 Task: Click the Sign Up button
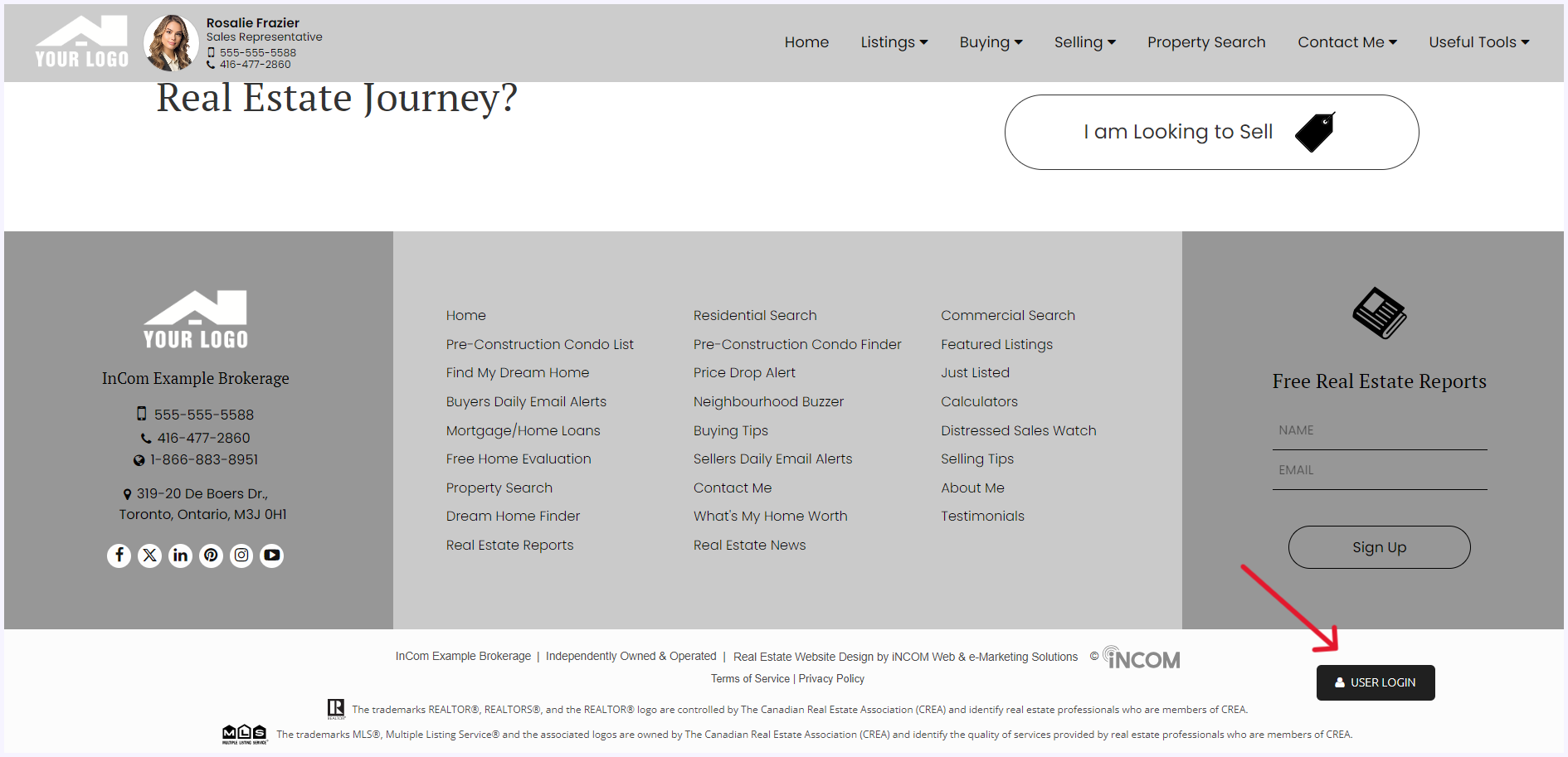[1379, 547]
